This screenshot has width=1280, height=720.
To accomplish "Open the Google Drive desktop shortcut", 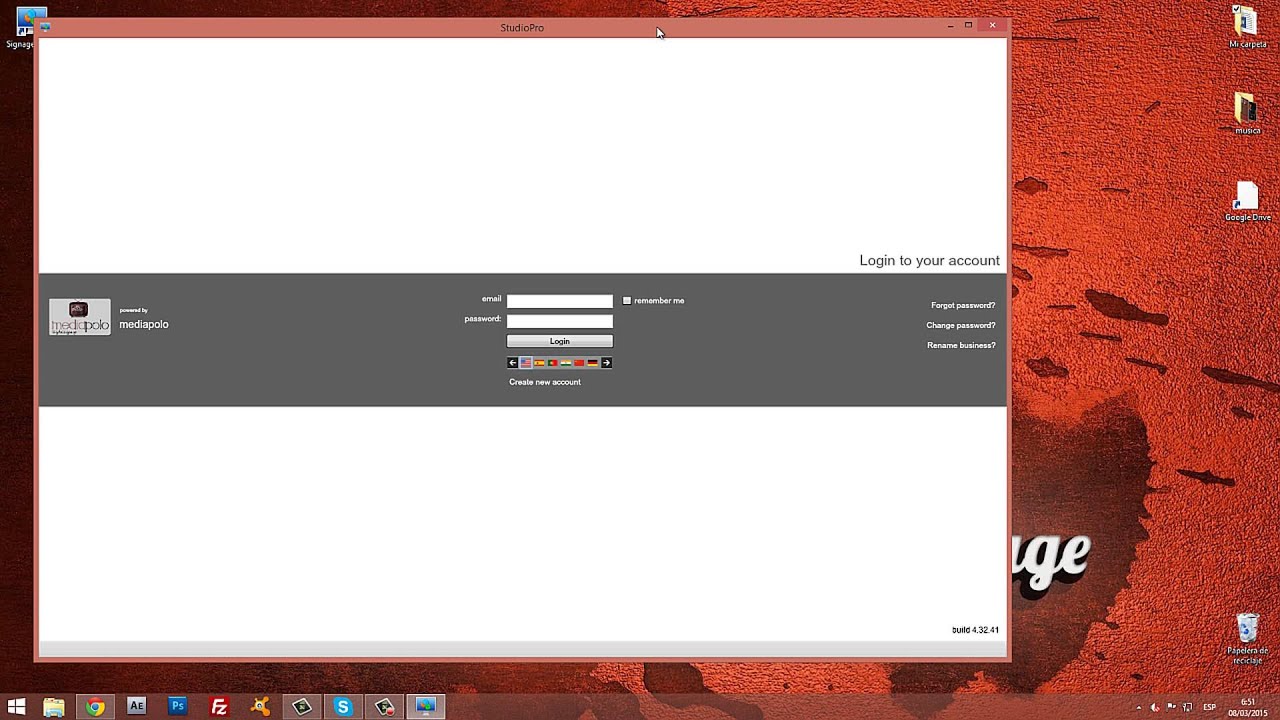I will coord(1247,201).
